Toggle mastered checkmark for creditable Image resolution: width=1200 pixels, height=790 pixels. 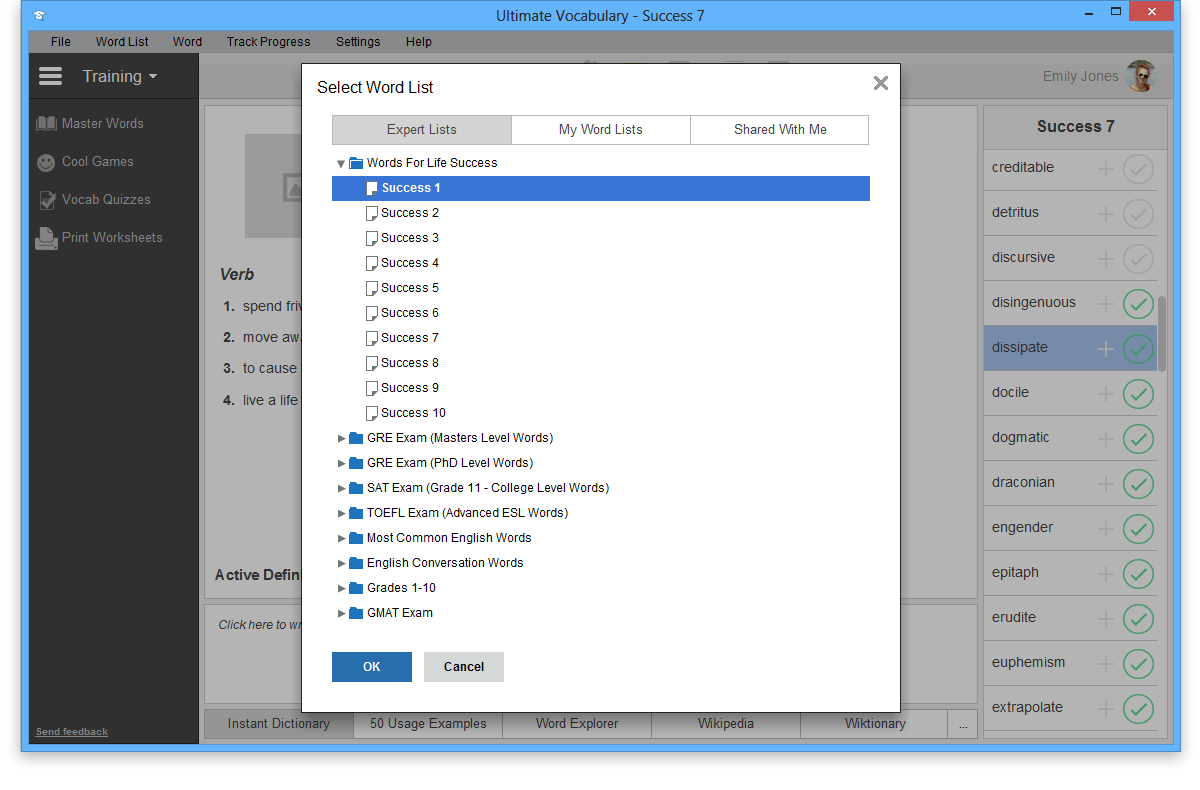coord(1138,169)
